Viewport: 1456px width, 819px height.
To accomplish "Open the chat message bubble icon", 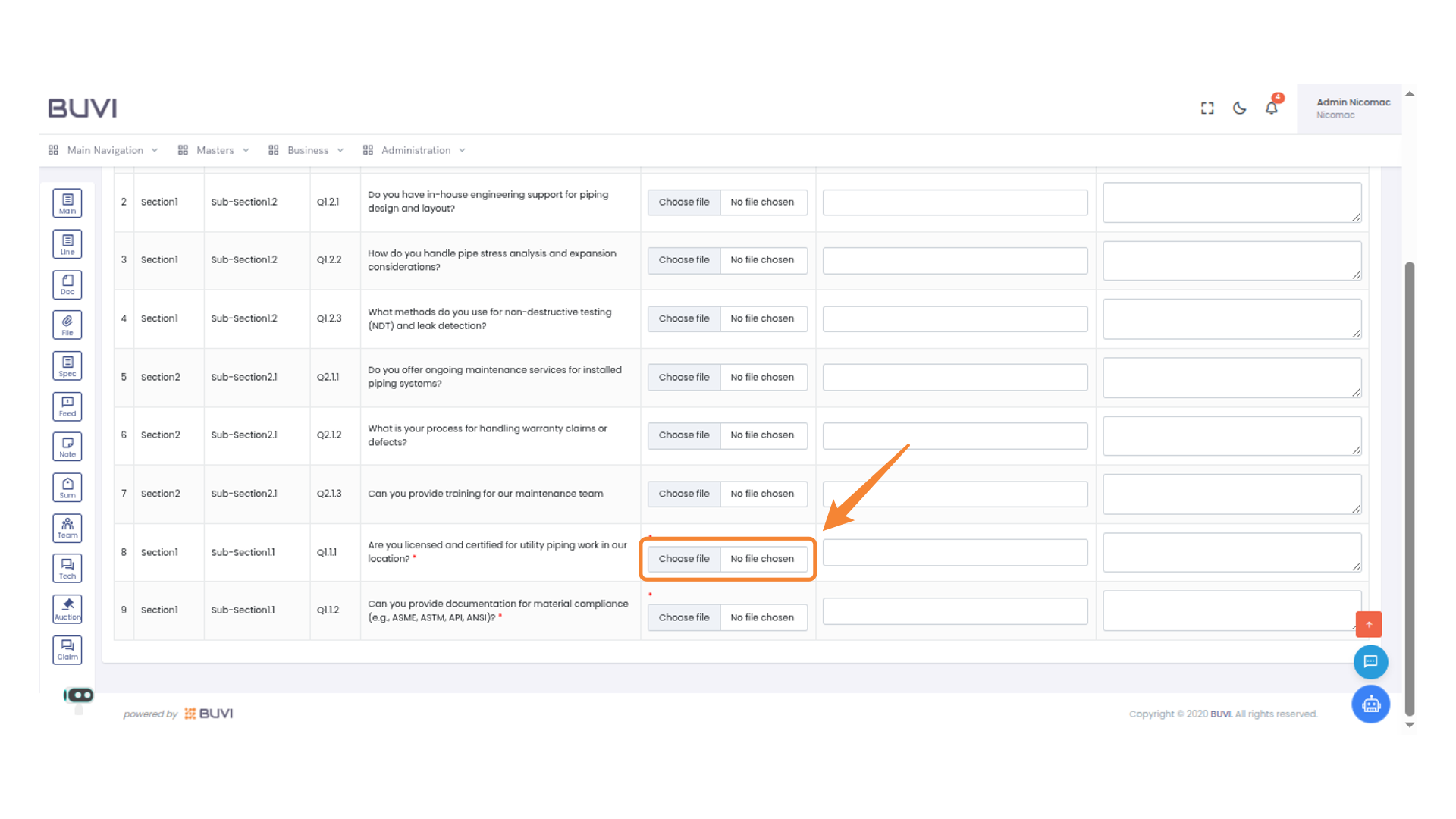I will 1370,661.
